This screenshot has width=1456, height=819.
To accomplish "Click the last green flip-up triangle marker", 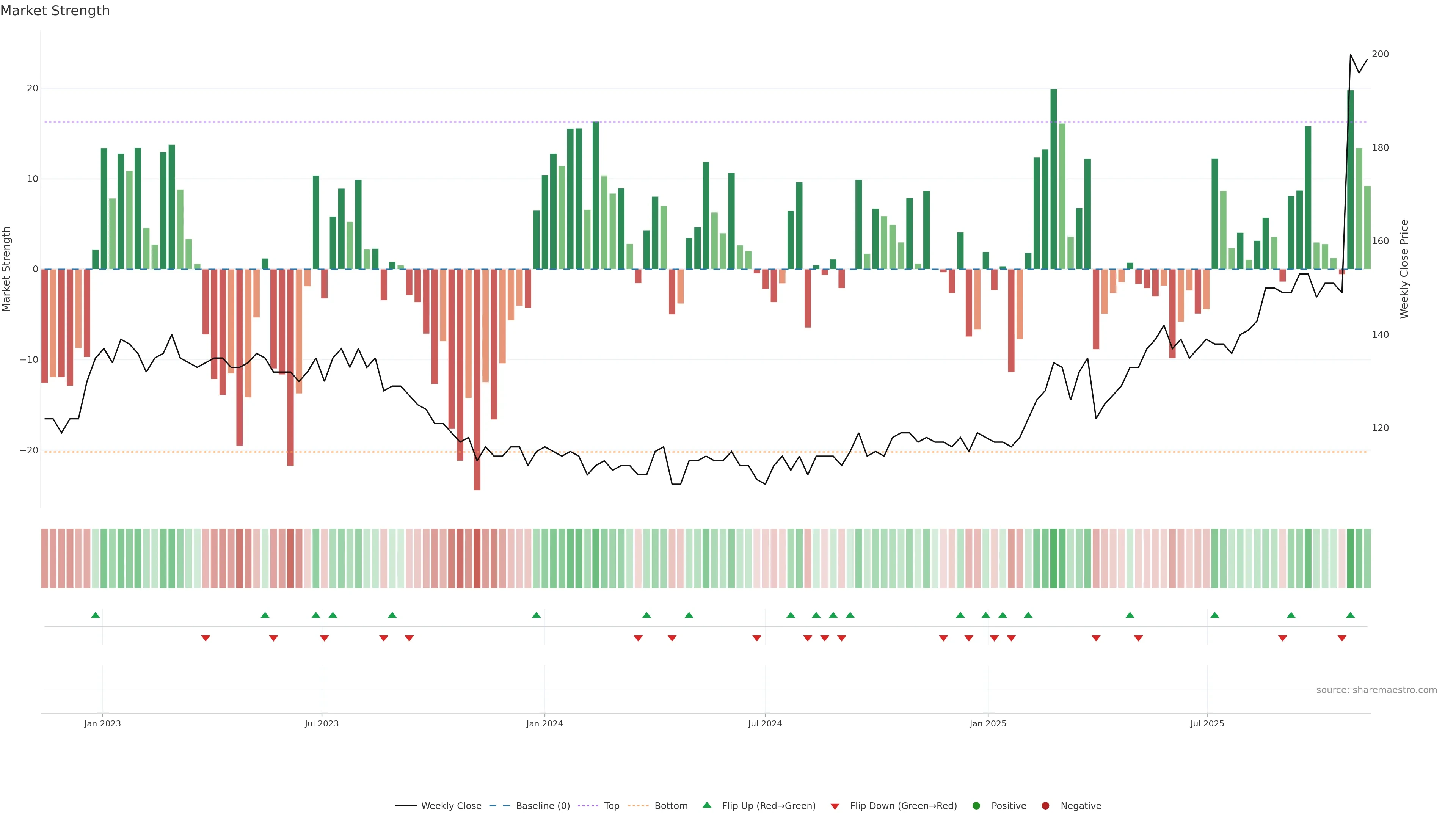I will [1350, 615].
